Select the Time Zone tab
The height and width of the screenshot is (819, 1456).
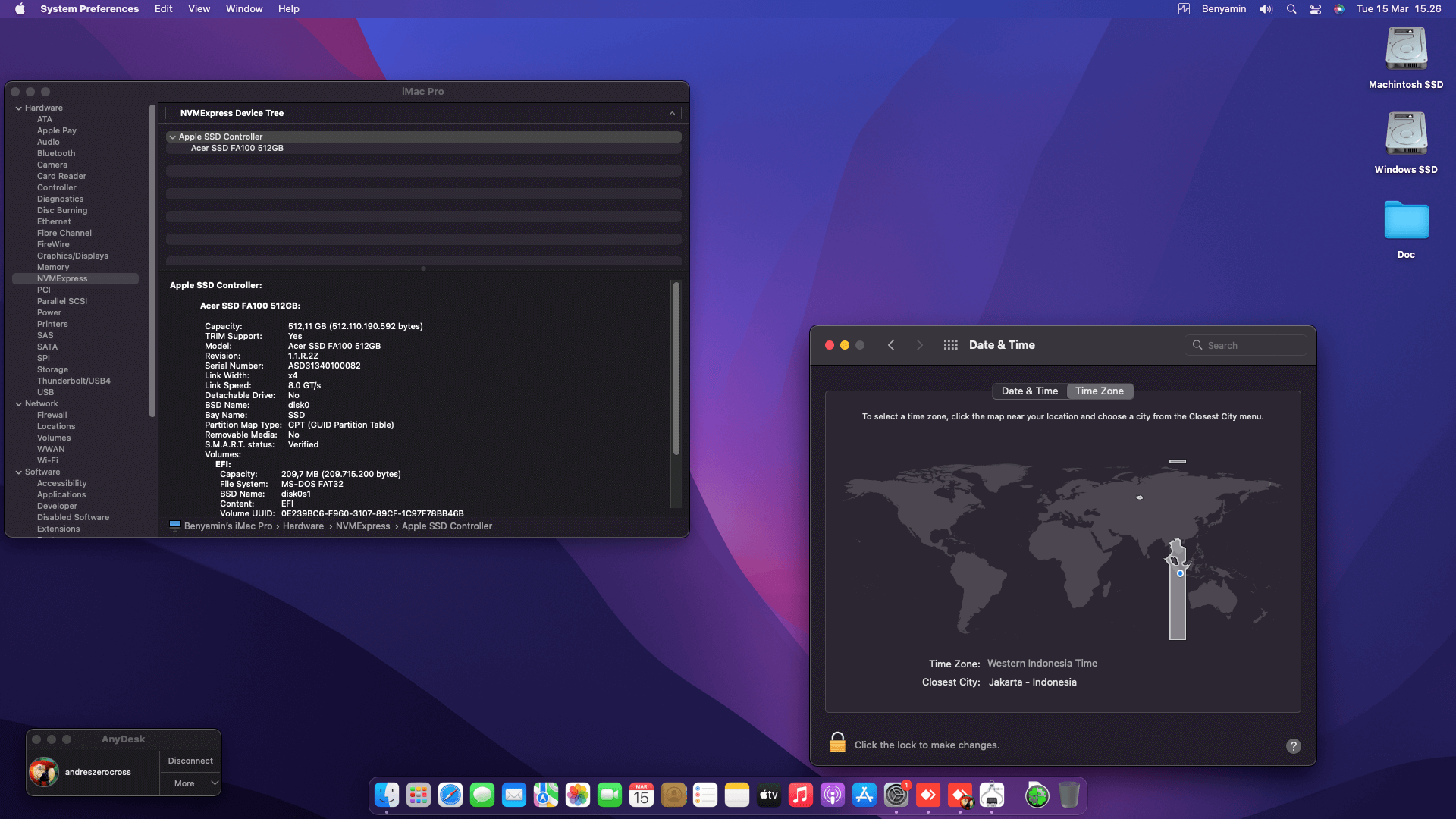click(x=1100, y=391)
